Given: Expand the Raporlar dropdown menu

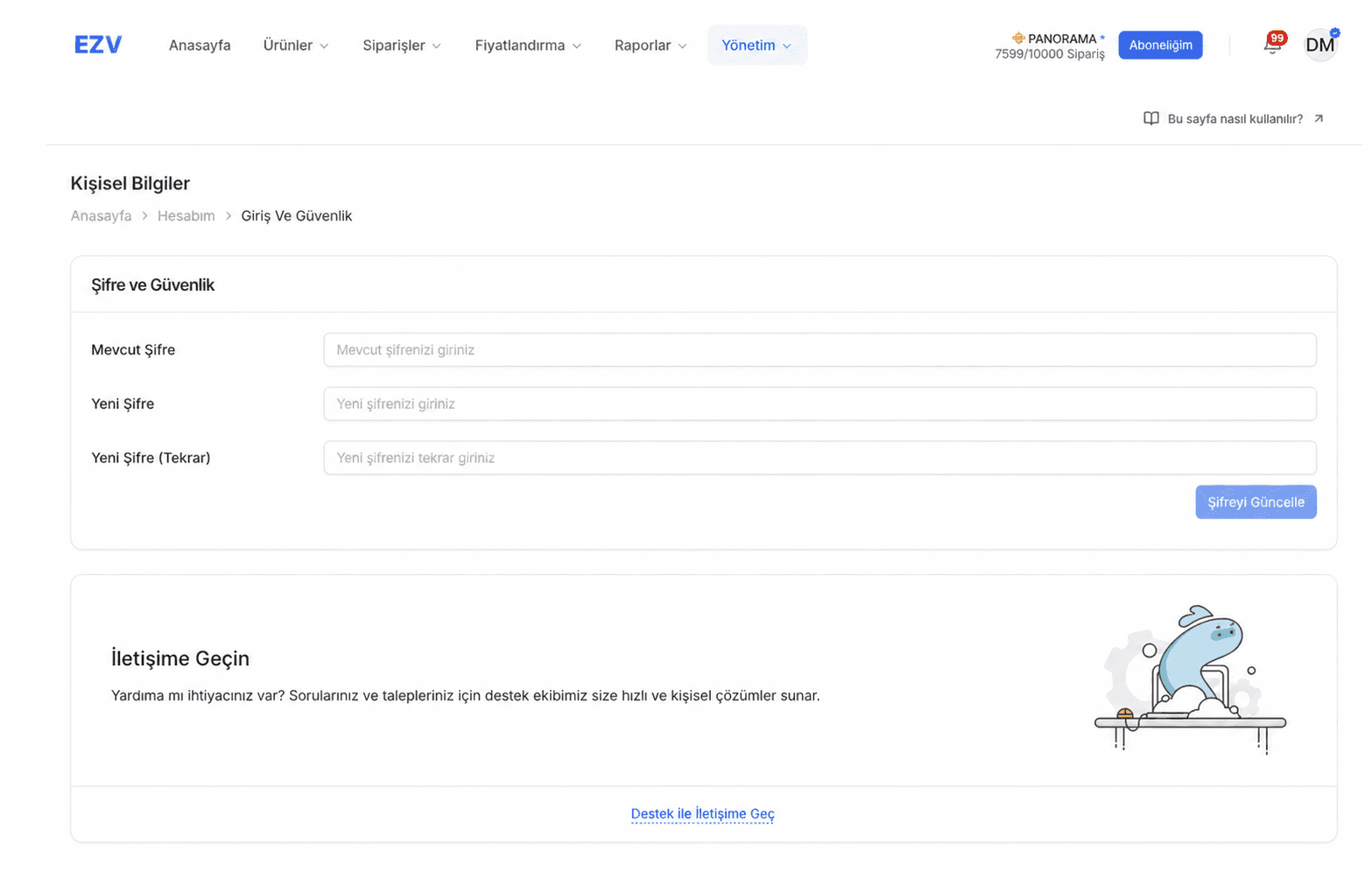Looking at the screenshot, I should [x=651, y=45].
